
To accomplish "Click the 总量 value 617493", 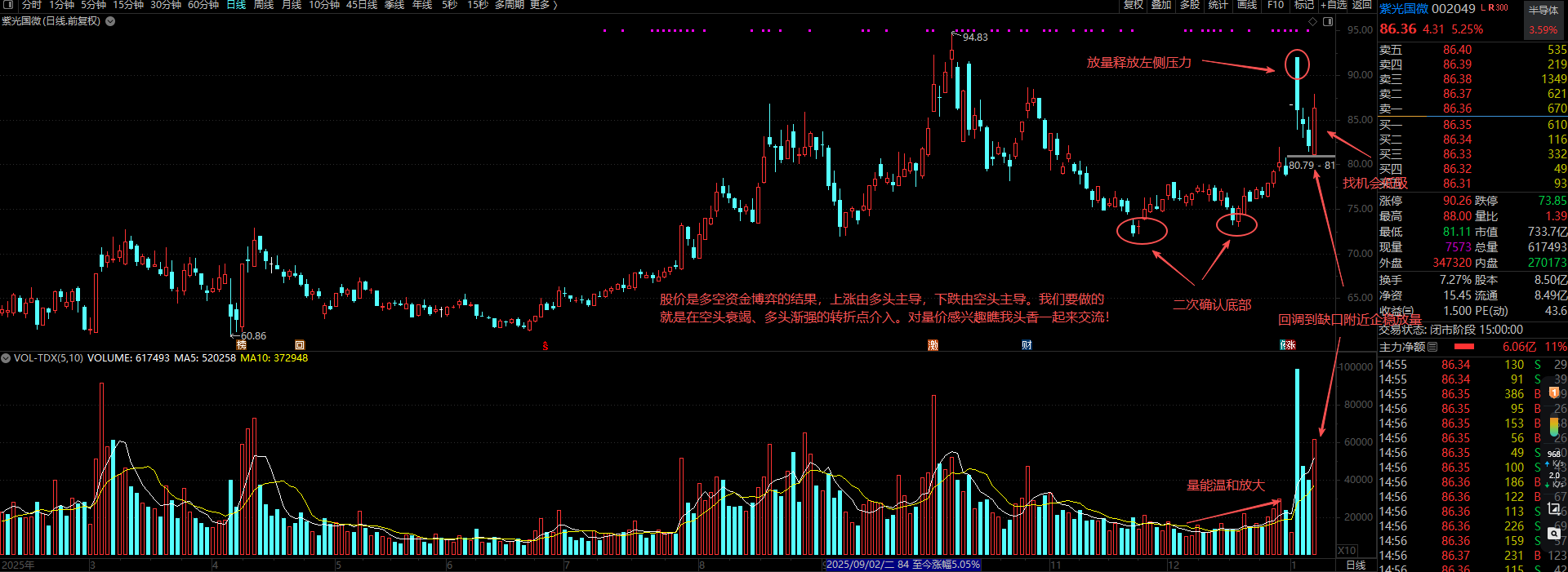I will pyautogui.click(x=1547, y=247).
